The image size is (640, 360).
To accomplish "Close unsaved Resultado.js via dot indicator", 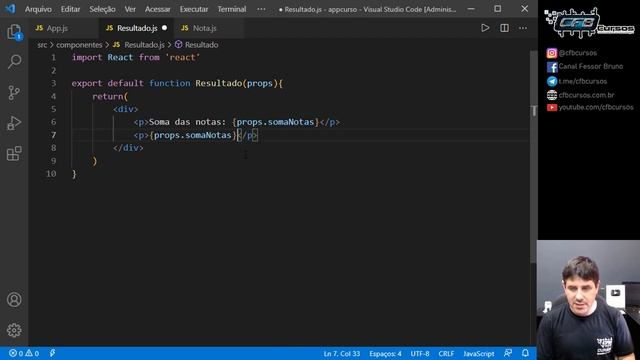I will point(164,28).
